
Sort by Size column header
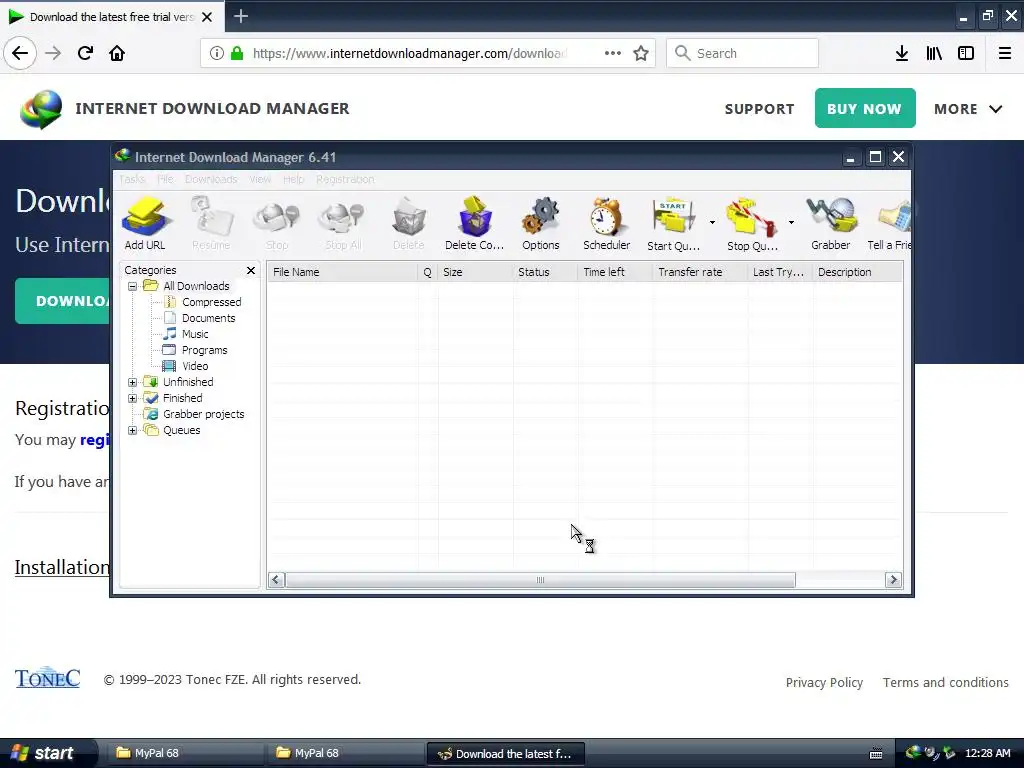tap(475, 272)
